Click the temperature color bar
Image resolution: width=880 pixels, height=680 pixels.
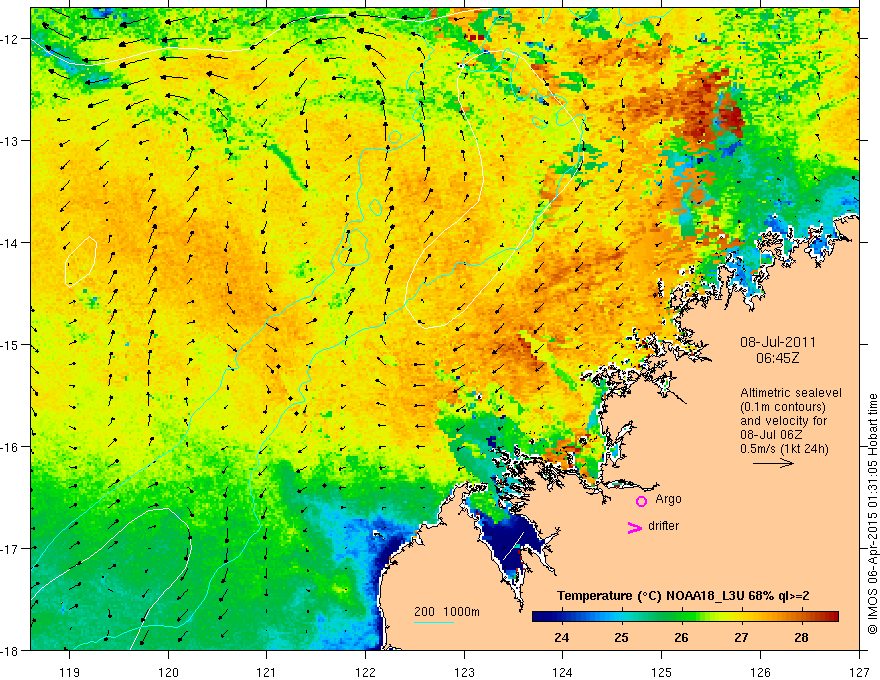685,617
